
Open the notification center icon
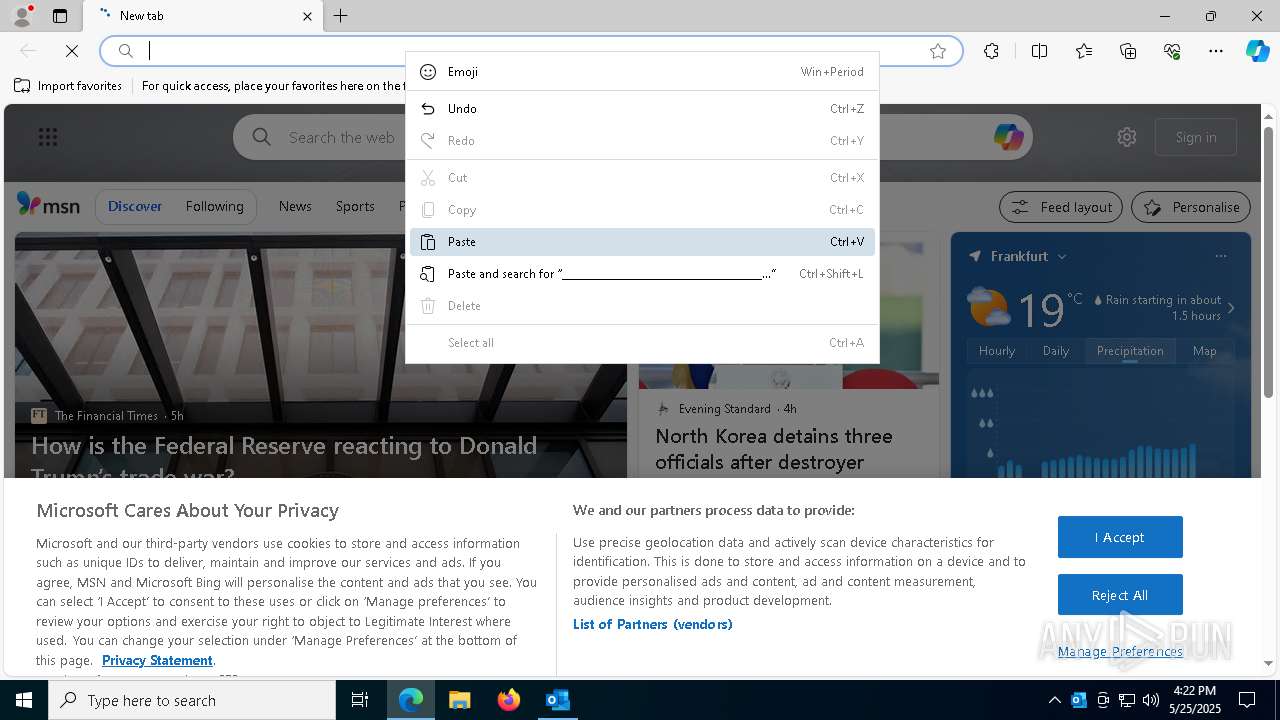point(1247,700)
